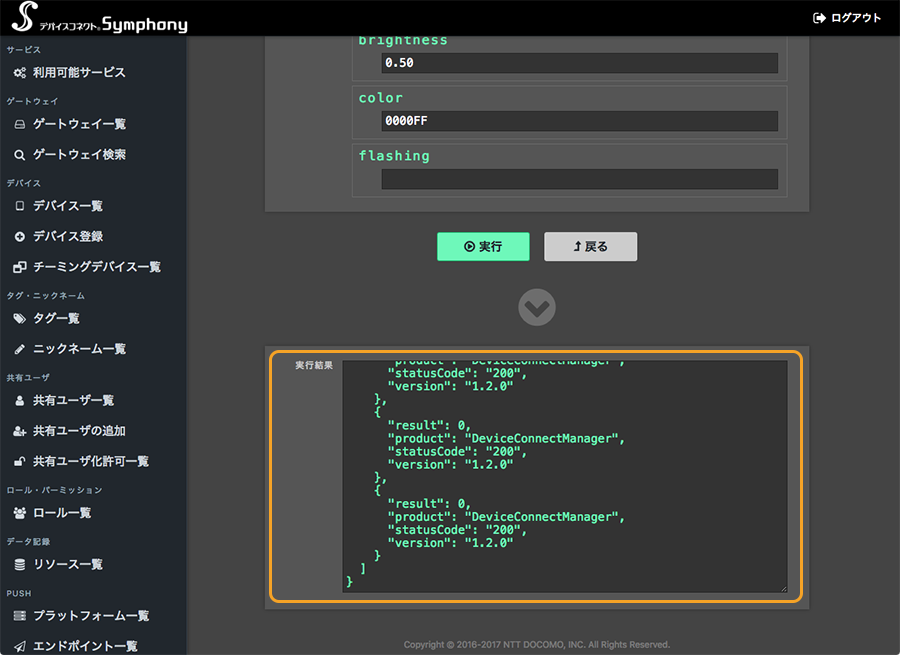This screenshot has height=655, width=900.
Task: Click the round down-chevron icon
Action: click(537, 307)
